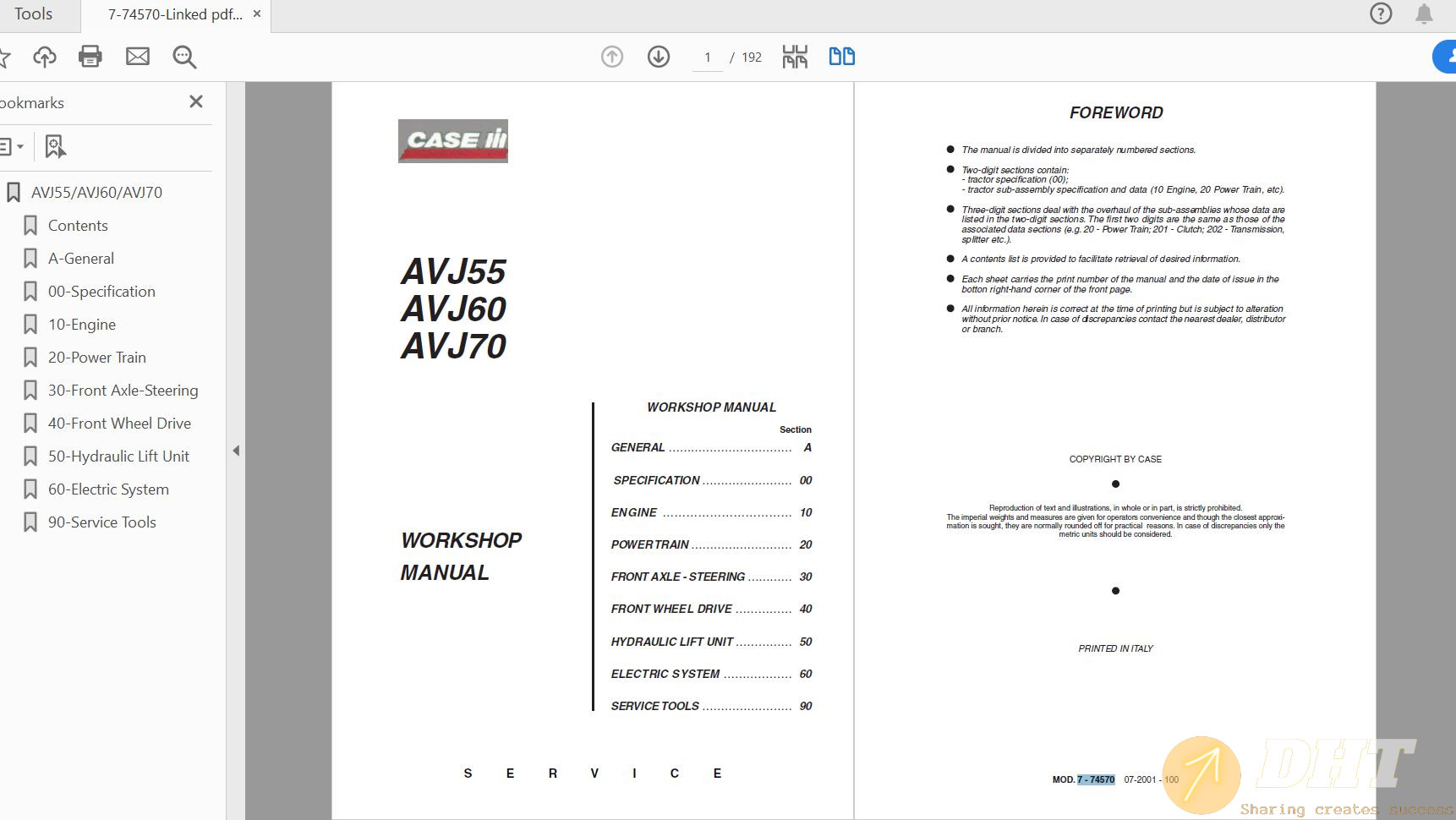Open the find text magnifier tool
This screenshot has width=1456, height=820.
(184, 57)
